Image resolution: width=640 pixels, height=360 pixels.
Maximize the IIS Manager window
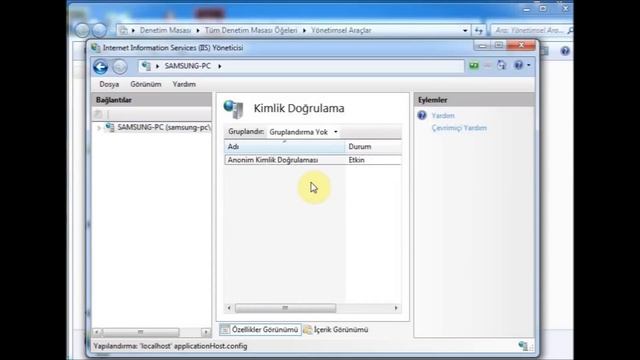(x=498, y=45)
